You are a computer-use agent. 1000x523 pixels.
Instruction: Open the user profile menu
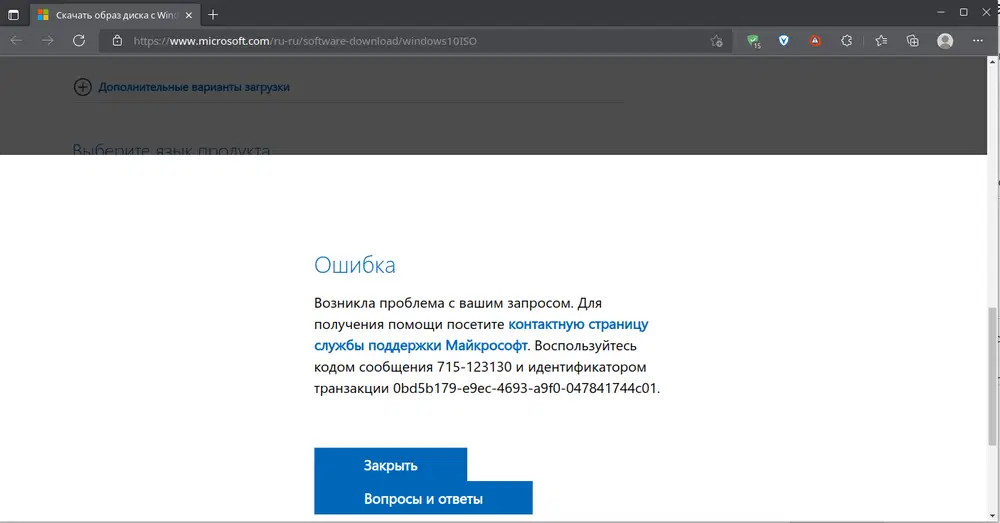pyautogui.click(x=945, y=41)
